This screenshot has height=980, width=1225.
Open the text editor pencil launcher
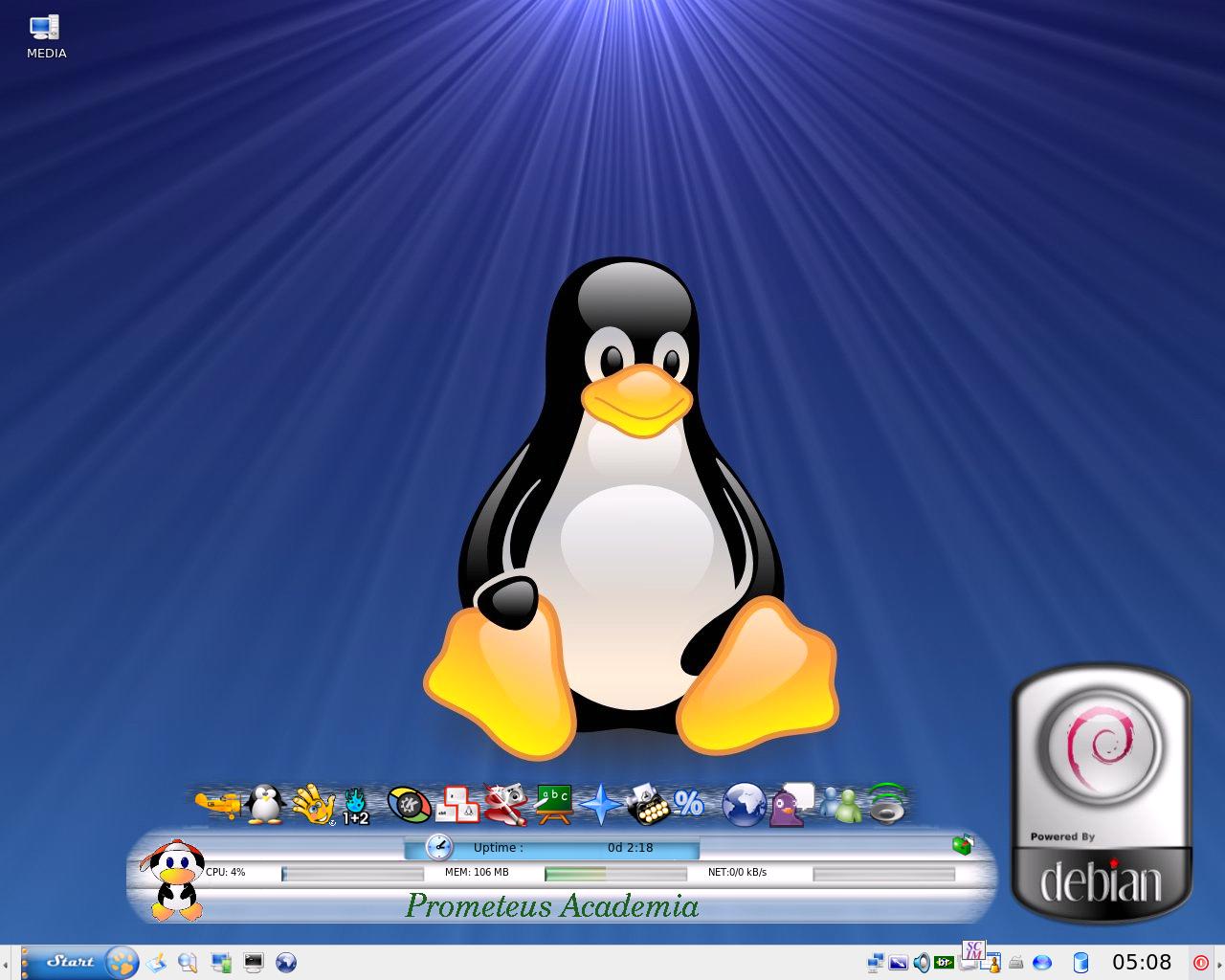pyautogui.click(x=156, y=963)
